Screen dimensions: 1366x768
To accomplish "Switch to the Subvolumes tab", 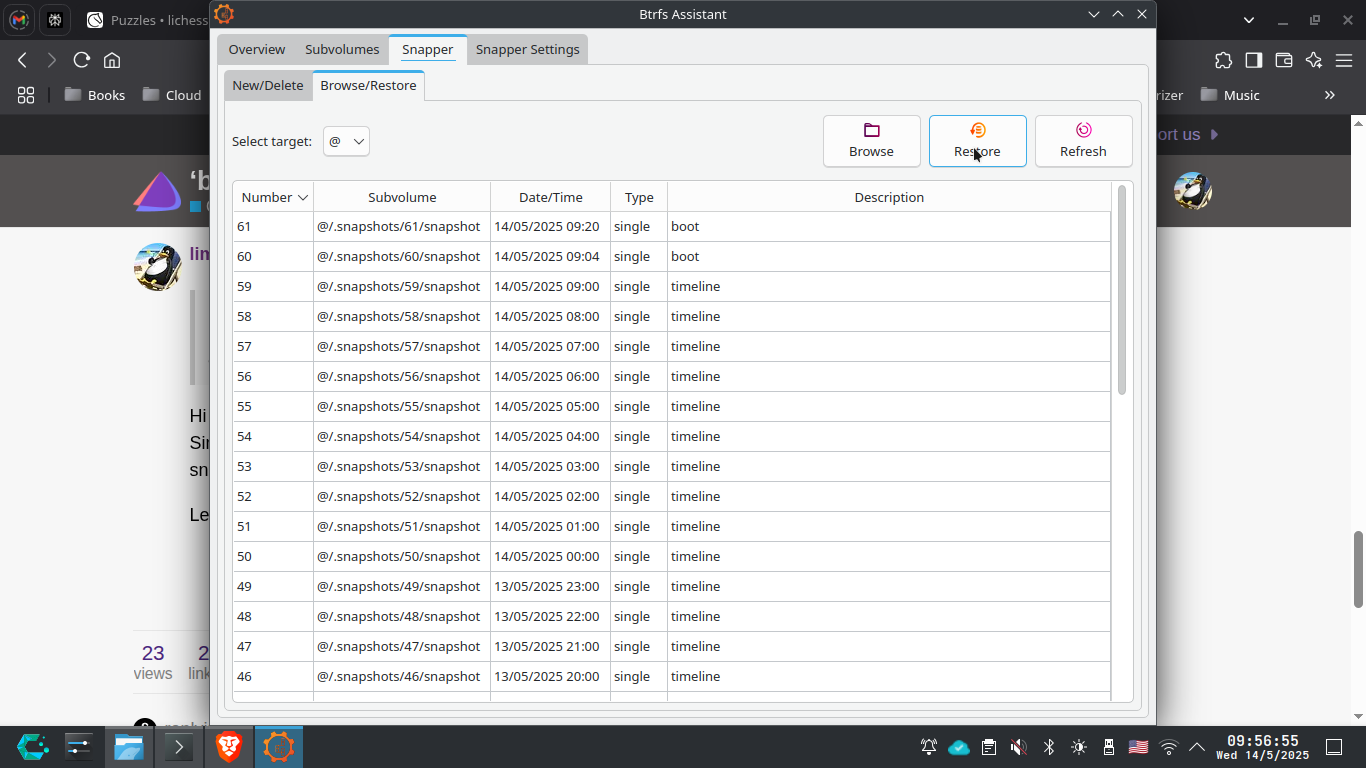I will (x=342, y=49).
